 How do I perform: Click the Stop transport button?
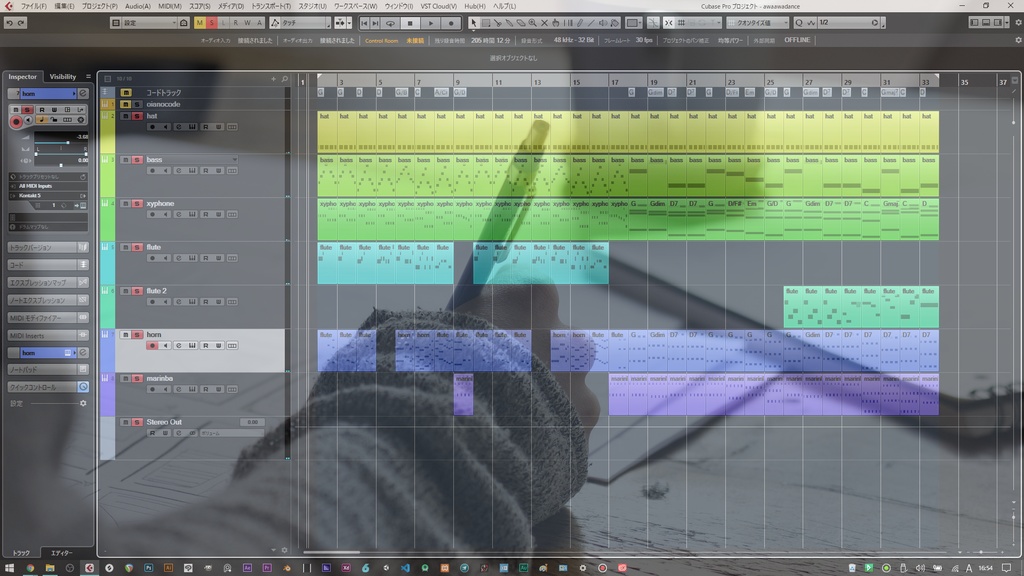pos(410,23)
